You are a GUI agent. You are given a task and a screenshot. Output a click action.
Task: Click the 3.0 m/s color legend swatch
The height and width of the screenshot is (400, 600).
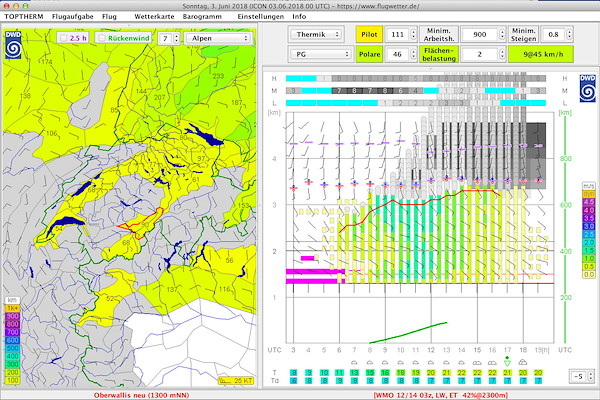589,226
